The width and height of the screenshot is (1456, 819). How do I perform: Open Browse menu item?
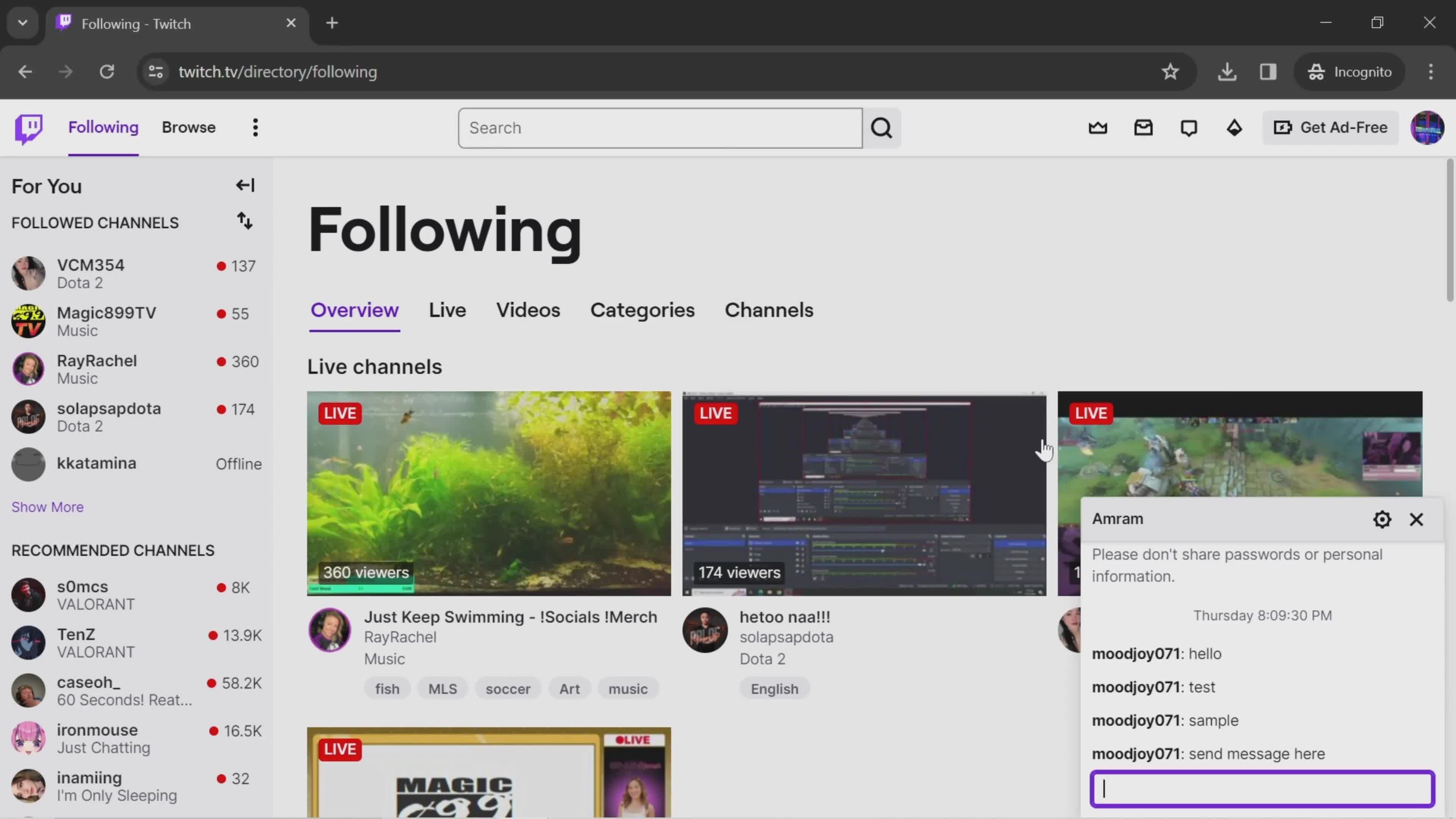(188, 127)
